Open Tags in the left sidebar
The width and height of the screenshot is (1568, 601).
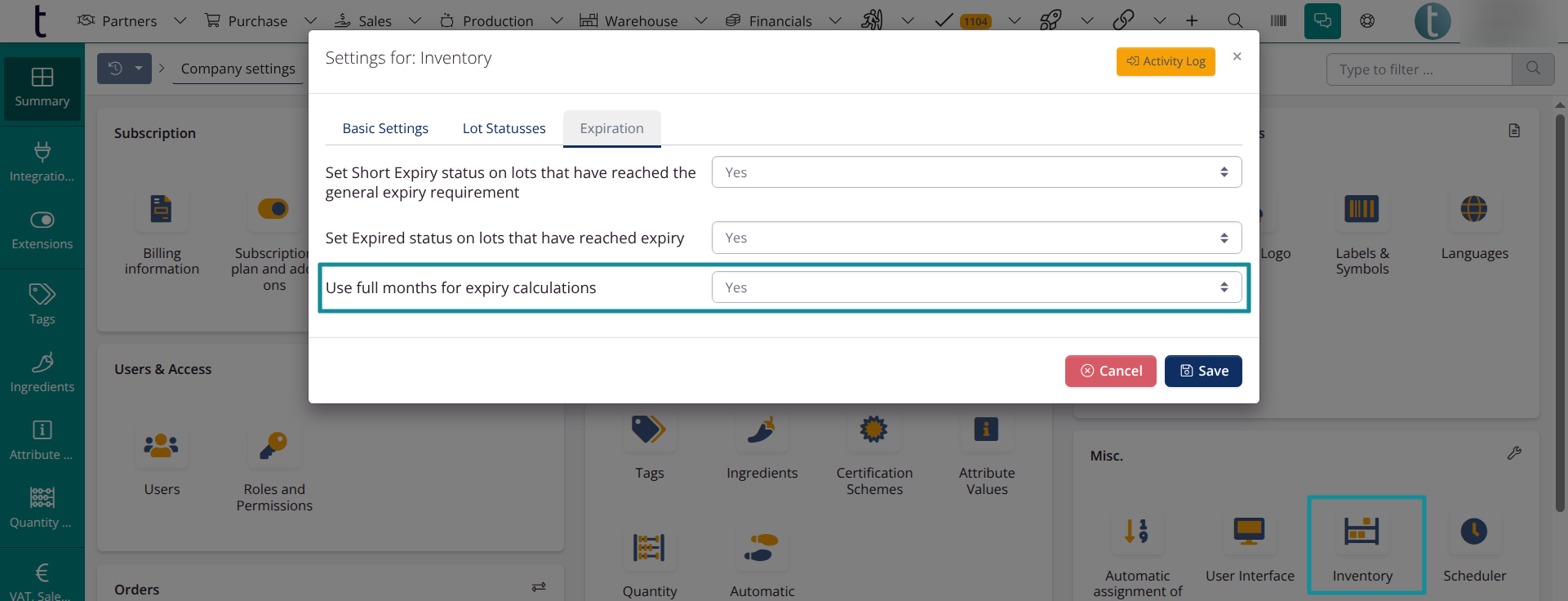[x=42, y=305]
